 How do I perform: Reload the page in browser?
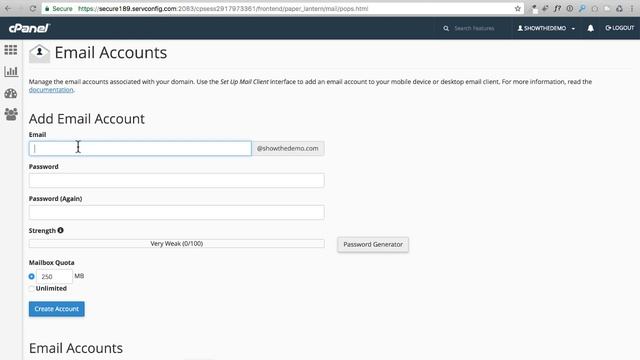coord(33,8)
